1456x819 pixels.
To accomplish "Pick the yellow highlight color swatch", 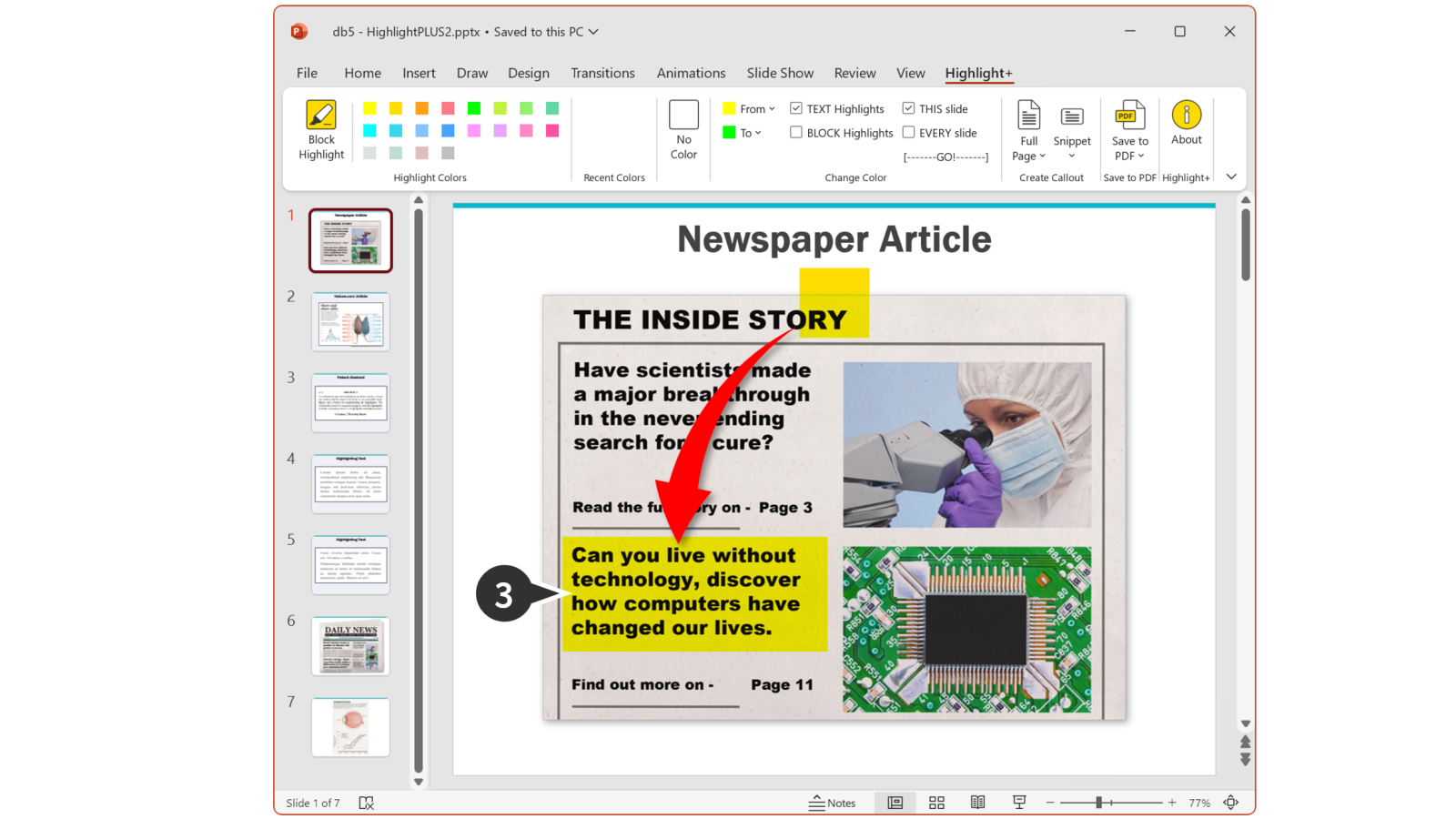I will [369, 108].
